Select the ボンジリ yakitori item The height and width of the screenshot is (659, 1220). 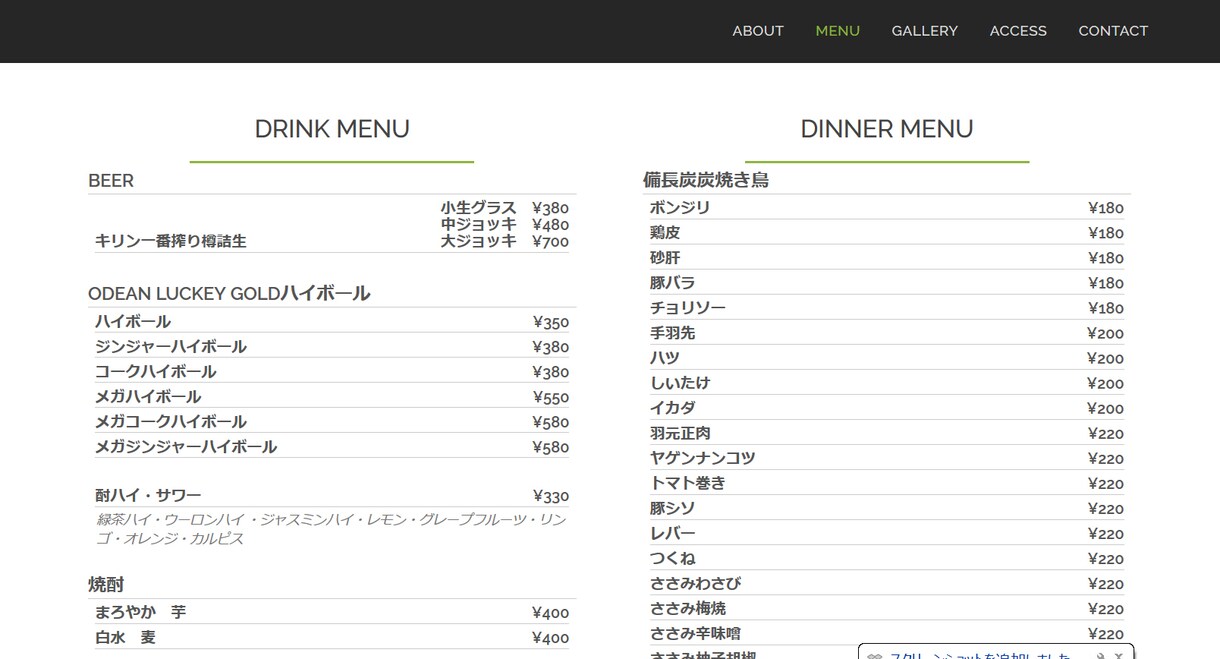(x=680, y=208)
